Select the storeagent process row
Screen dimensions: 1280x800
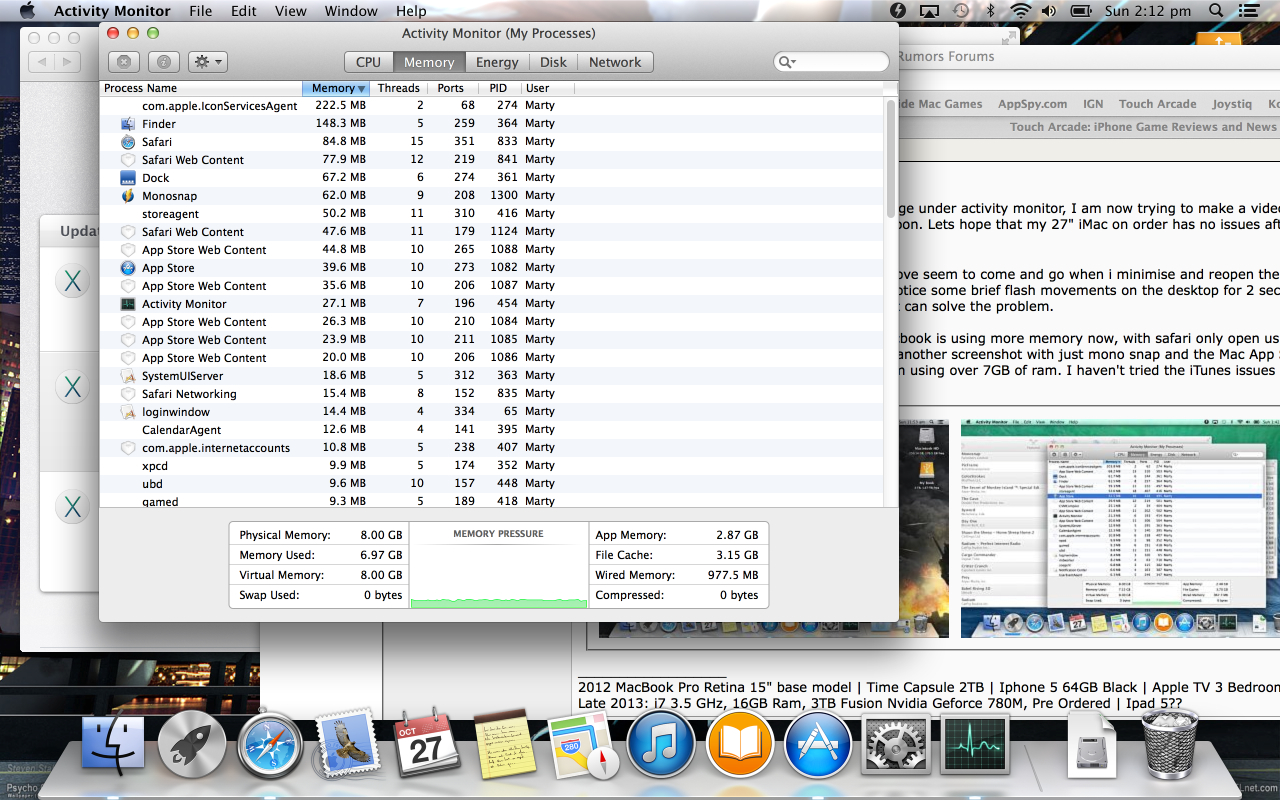click(491, 214)
